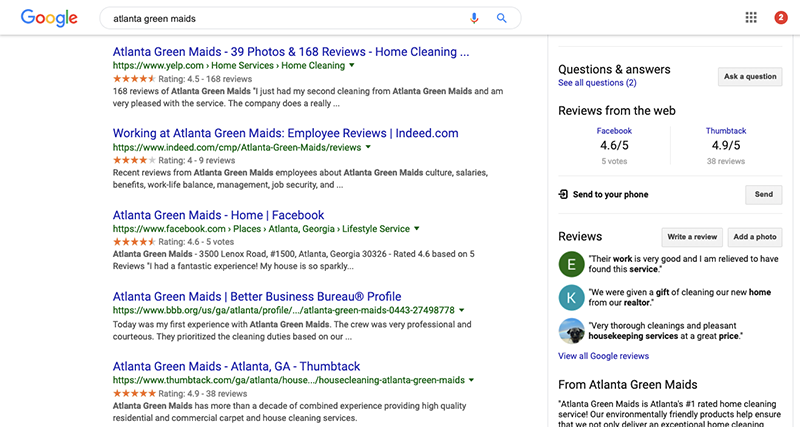Click 'Reviews from the web' heading
This screenshot has height=427, width=800.
[616, 111]
